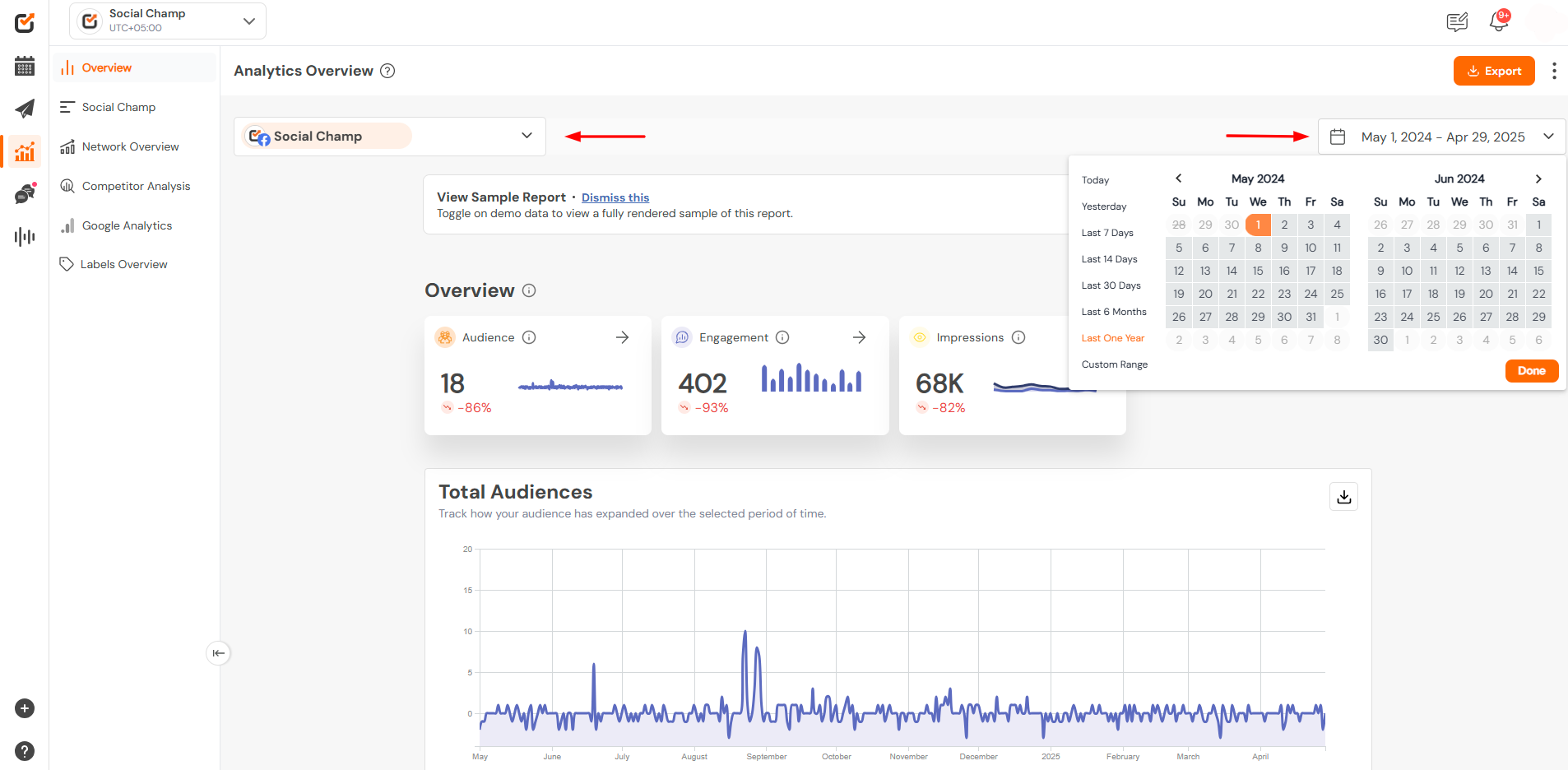Choose the Yesterday preset

pyautogui.click(x=1104, y=206)
